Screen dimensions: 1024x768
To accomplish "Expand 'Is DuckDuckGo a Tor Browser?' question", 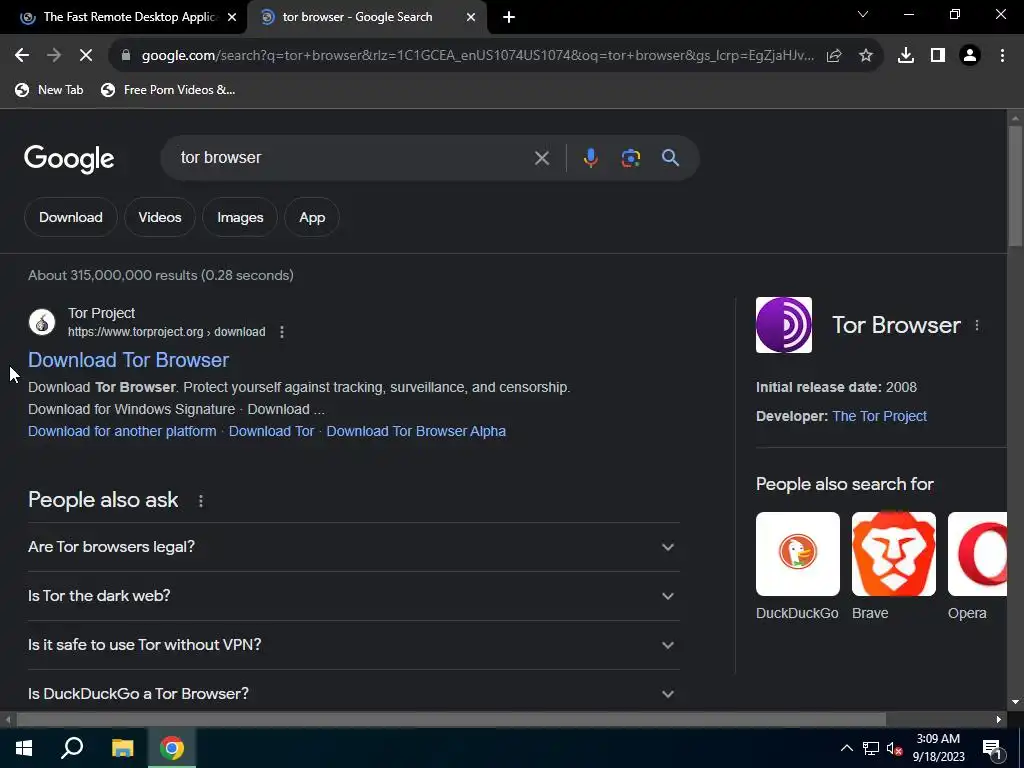I will (x=353, y=694).
